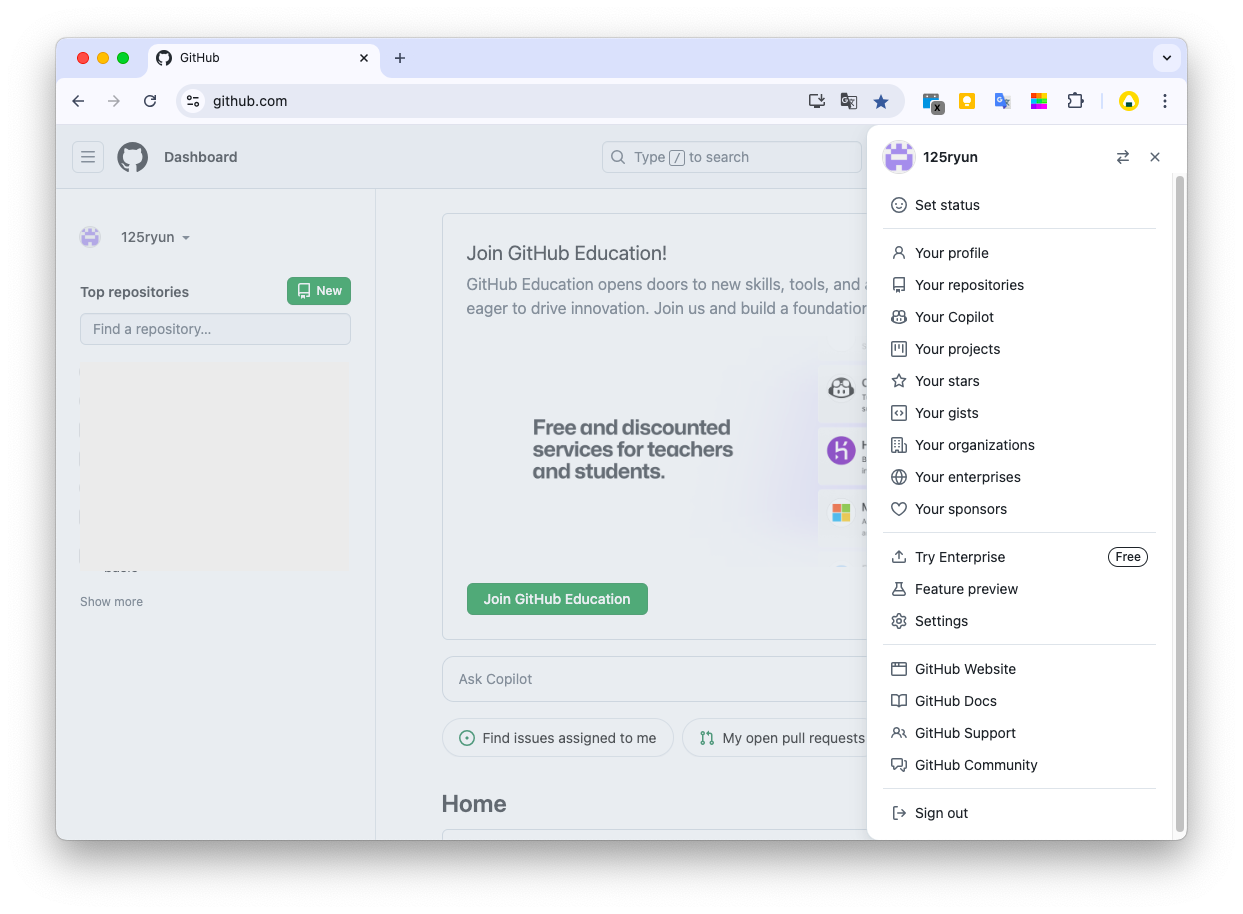Open the Chrome extensions puzzle icon
The image size is (1243, 914).
[x=1075, y=101]
